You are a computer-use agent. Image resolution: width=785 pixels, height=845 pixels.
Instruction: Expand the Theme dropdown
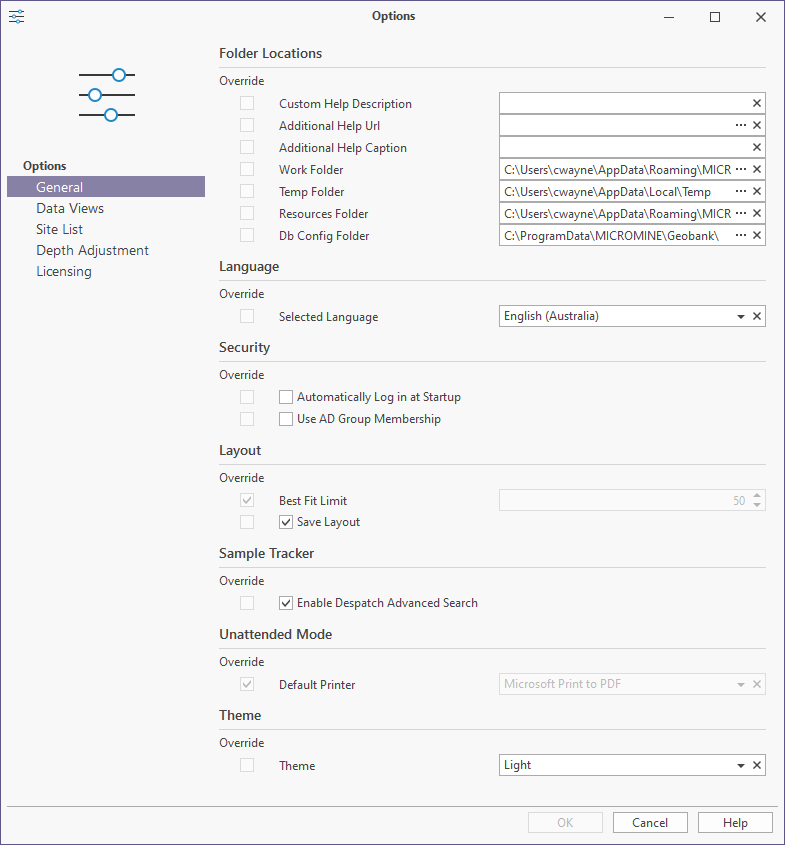[x=741, y=765]
